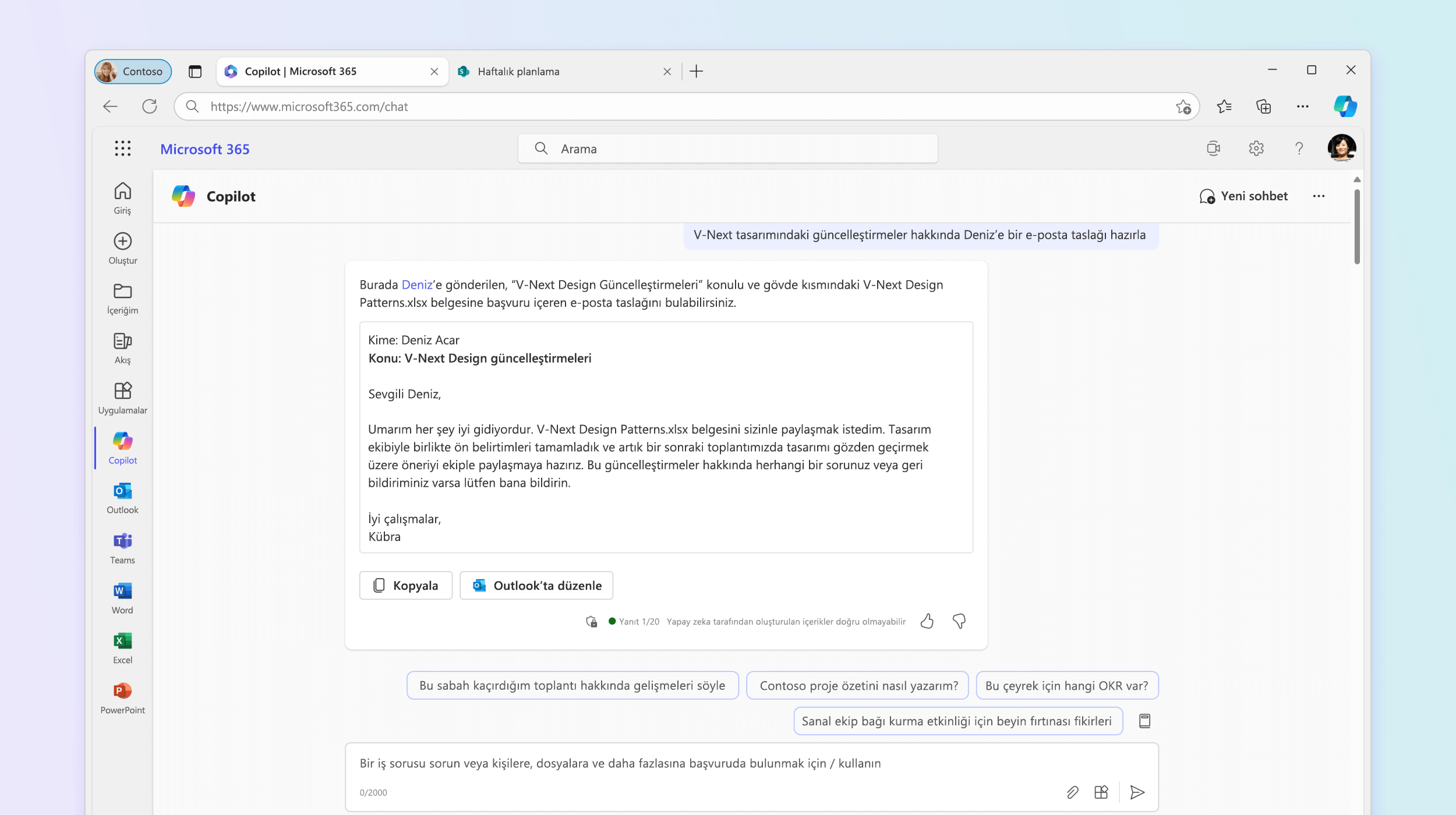
Task: Close the Copilot | Microsoft 365 tab
Action: [434, 72]
